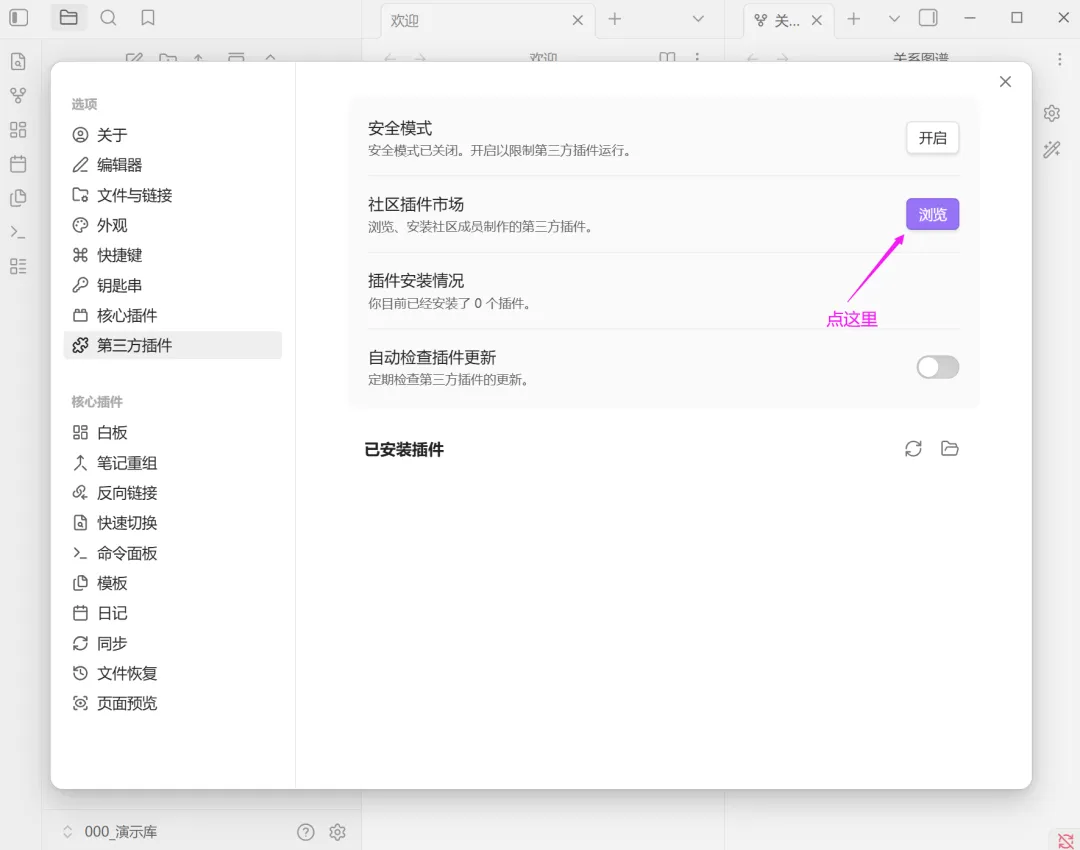Open help icon beside vault name

point(306,832)
